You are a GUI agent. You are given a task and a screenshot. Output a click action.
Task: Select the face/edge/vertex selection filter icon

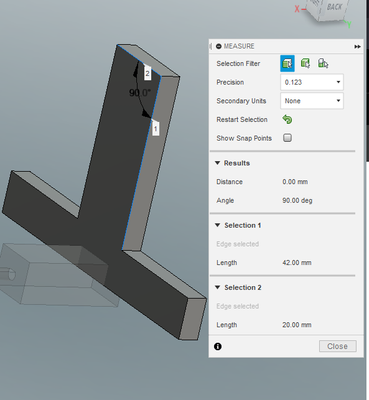pos(287,63)
